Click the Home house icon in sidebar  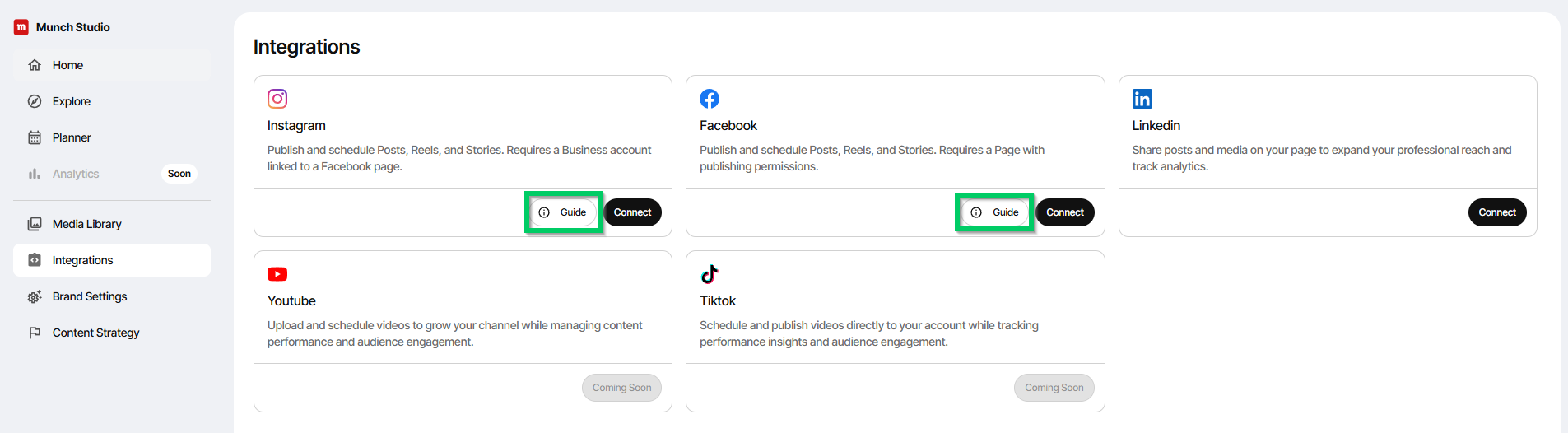coord(35,65)
